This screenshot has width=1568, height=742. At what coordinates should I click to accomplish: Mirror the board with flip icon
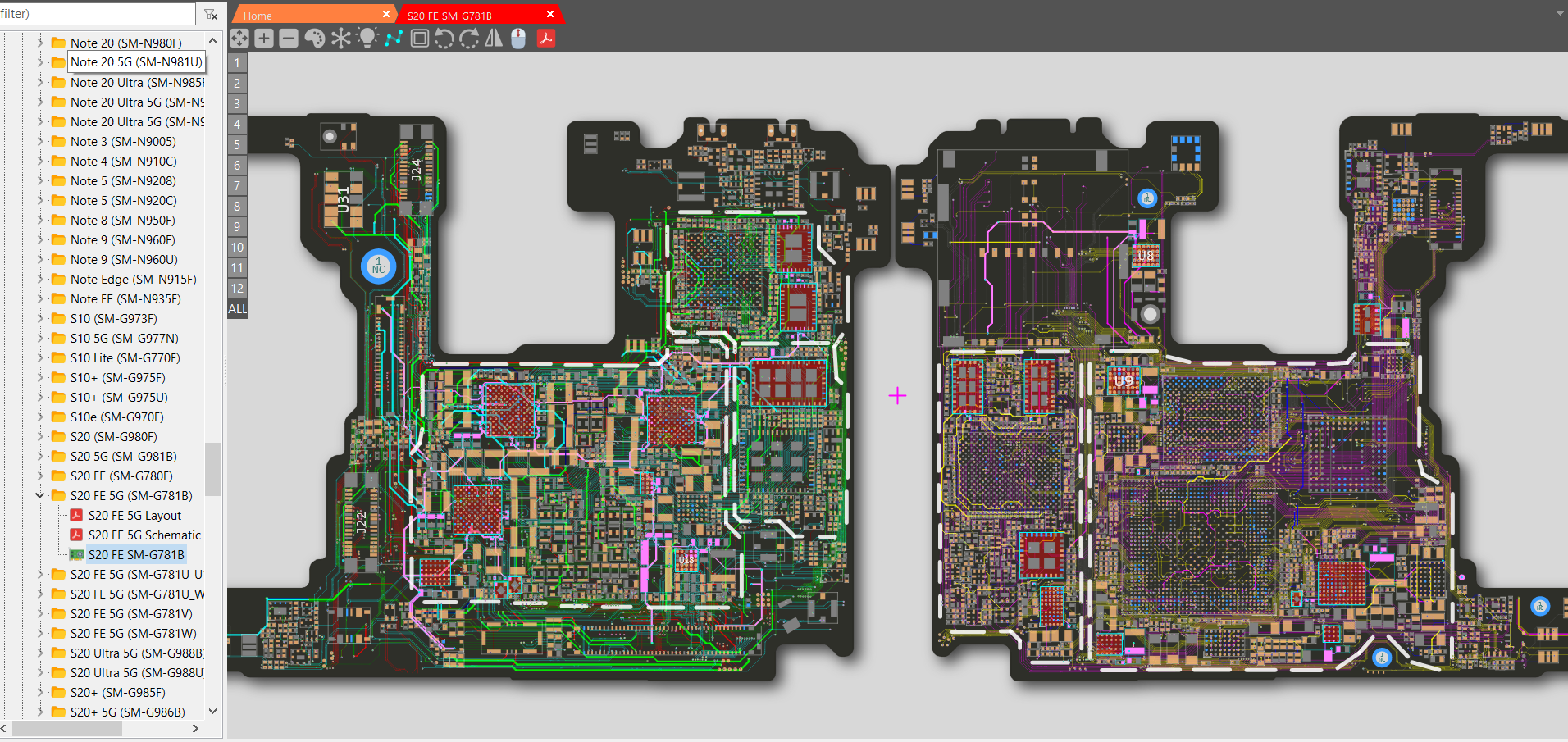coord(494,39)
